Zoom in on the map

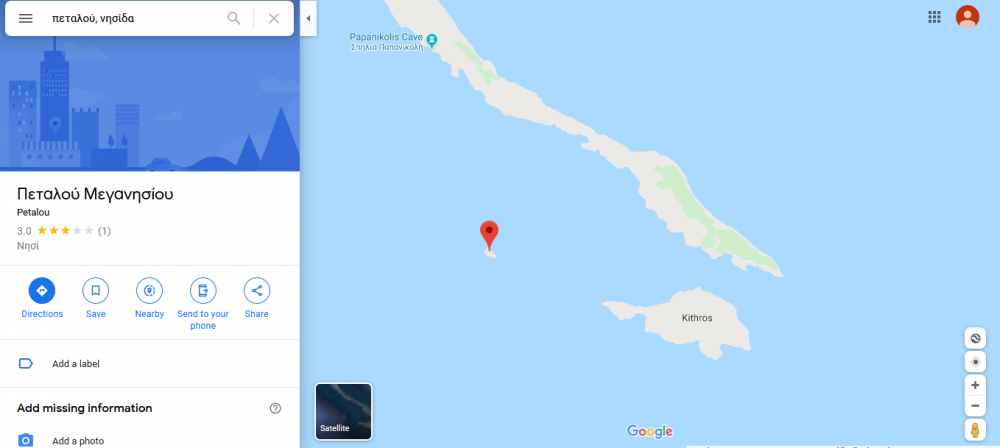(x=974, y=385)
